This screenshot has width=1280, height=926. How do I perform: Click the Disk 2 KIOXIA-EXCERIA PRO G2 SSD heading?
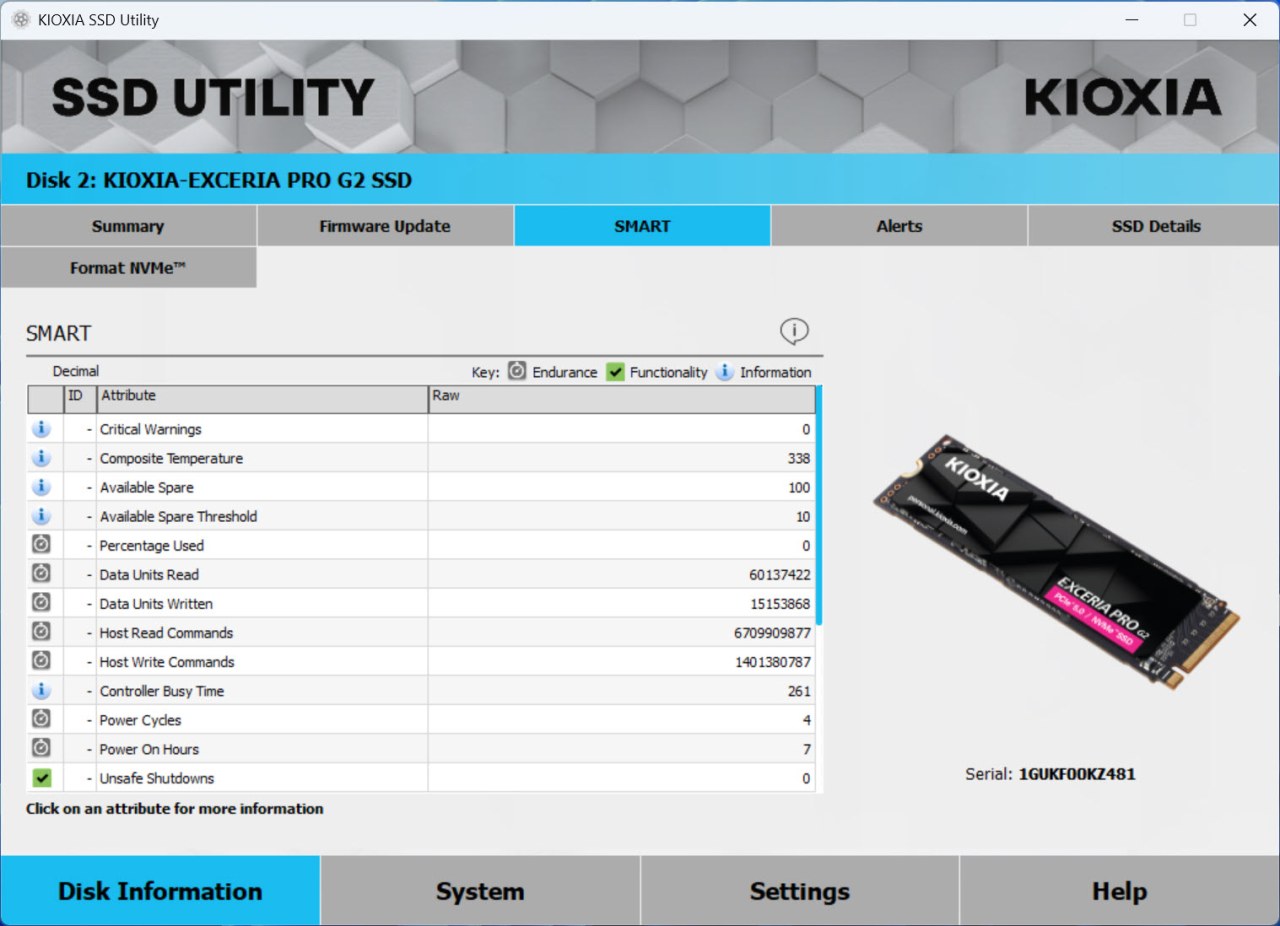click(x=219, y=181)
